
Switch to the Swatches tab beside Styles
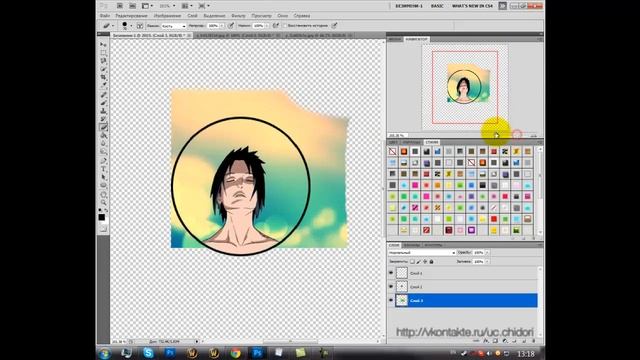(x=411, y=142)
